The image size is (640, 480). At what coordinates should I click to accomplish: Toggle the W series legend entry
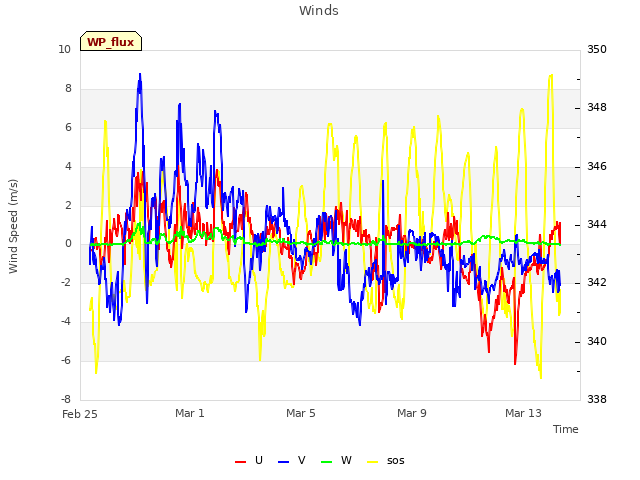click(x=336, y=461)
